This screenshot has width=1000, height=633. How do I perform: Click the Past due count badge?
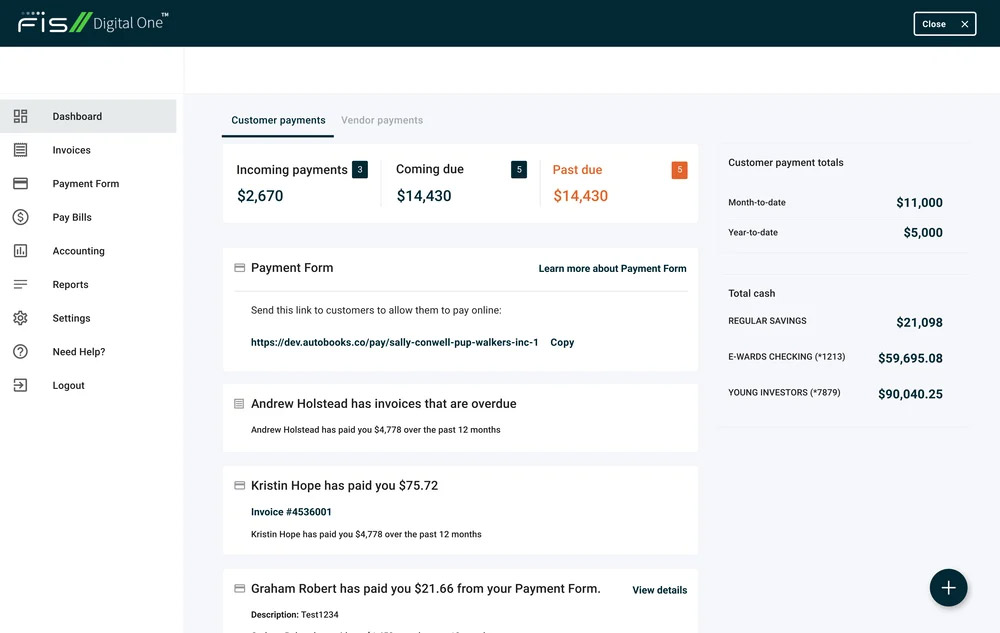pyautogui.click(x=679, y=169)
